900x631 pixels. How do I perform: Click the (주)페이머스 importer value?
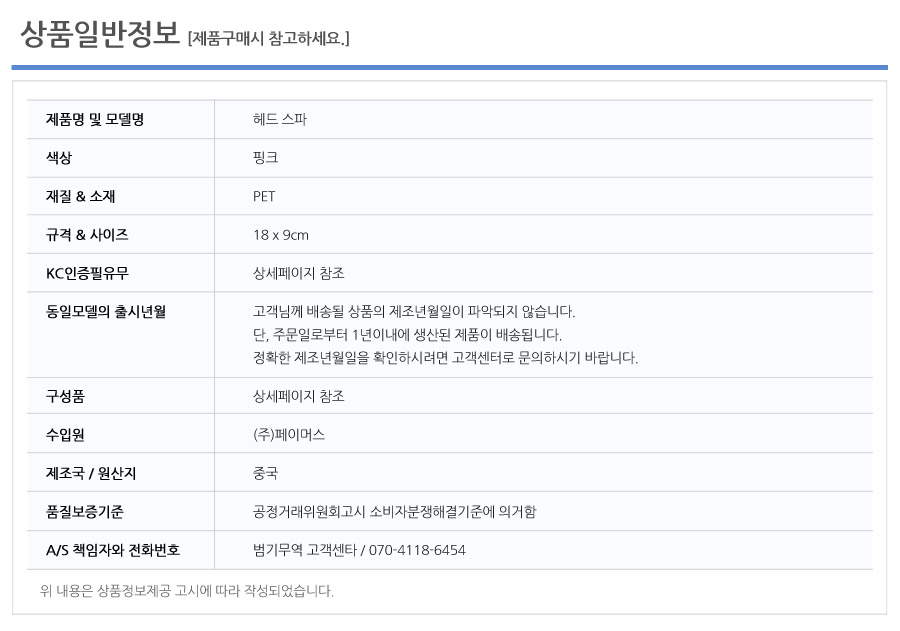pos(289,435)
